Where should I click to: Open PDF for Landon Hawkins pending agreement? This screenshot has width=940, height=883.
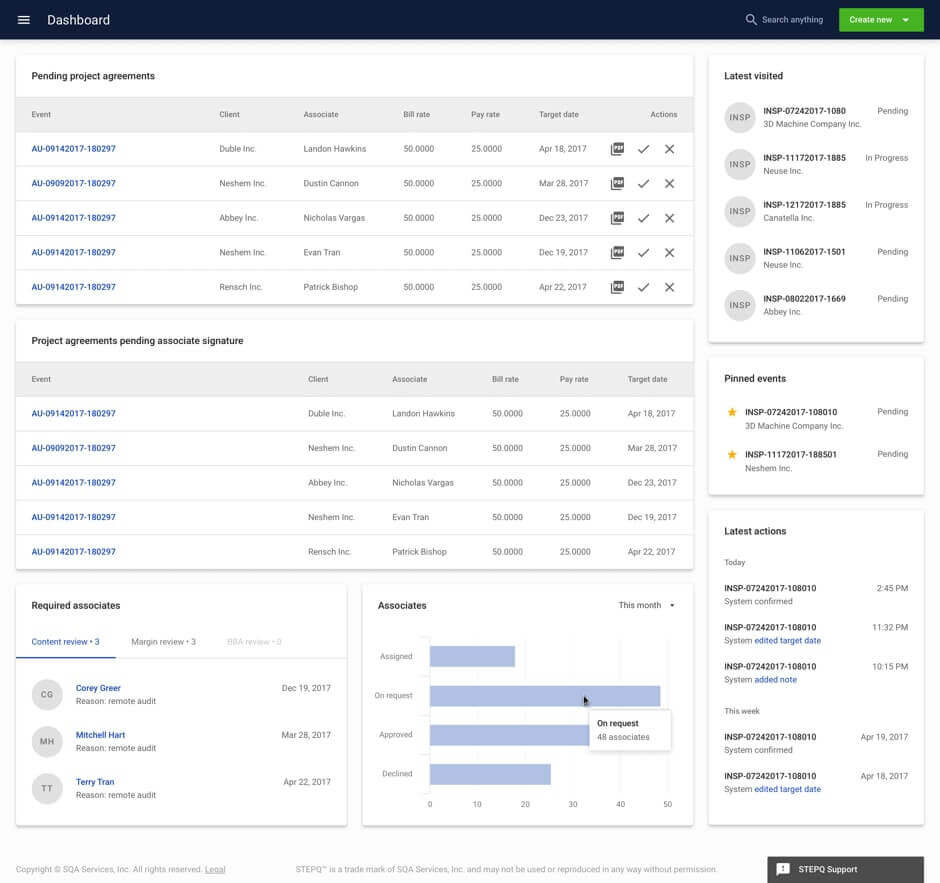coord(617,149)
